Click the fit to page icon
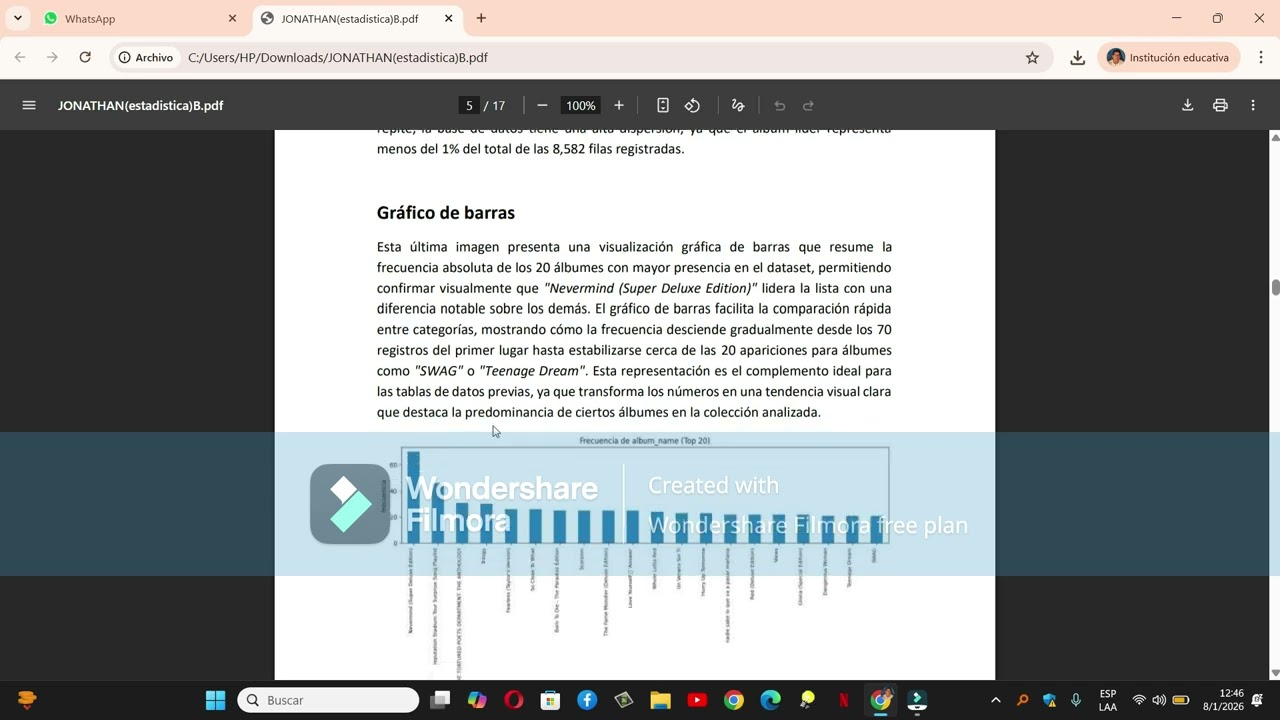The width and height of the screenshot is (1280, 720). [662, 105]
